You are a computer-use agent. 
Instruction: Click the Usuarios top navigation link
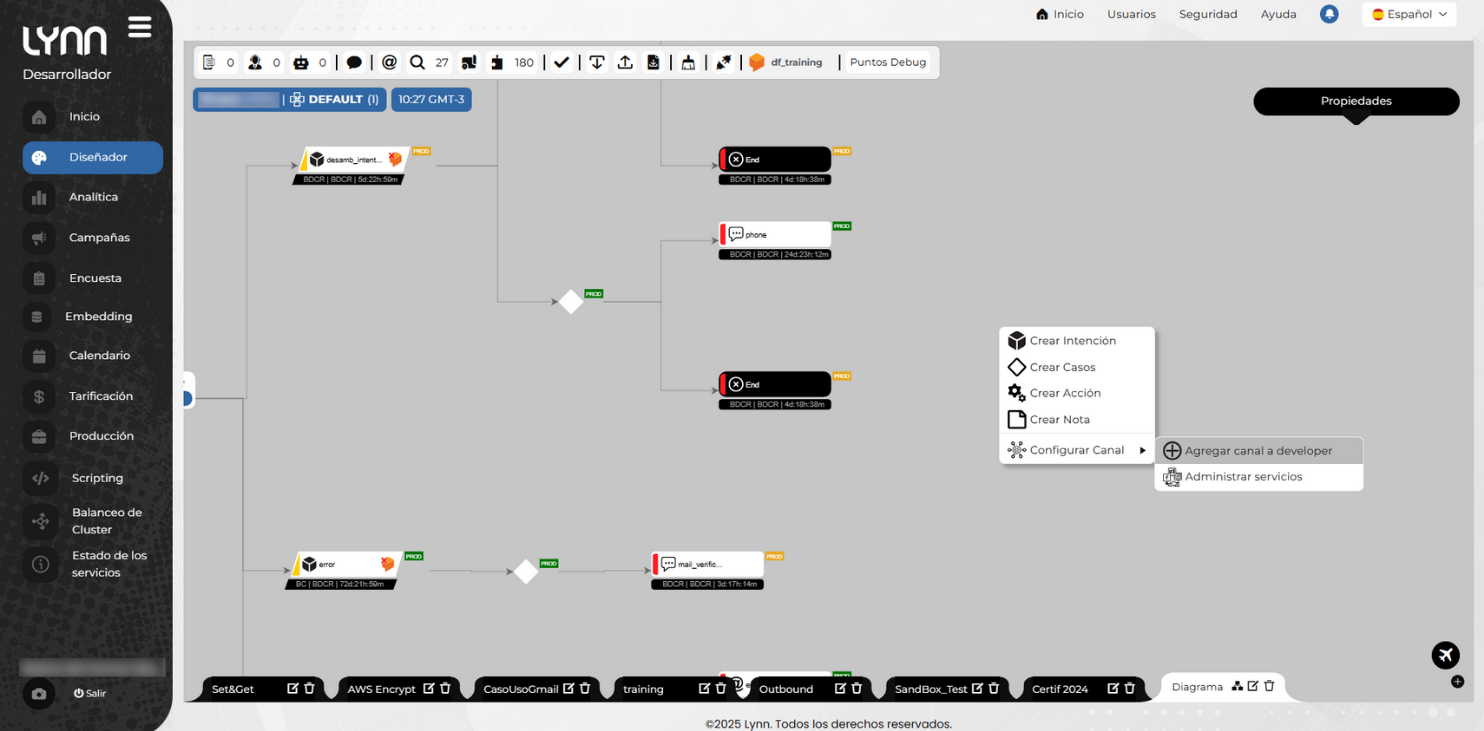pos(1131,14)
